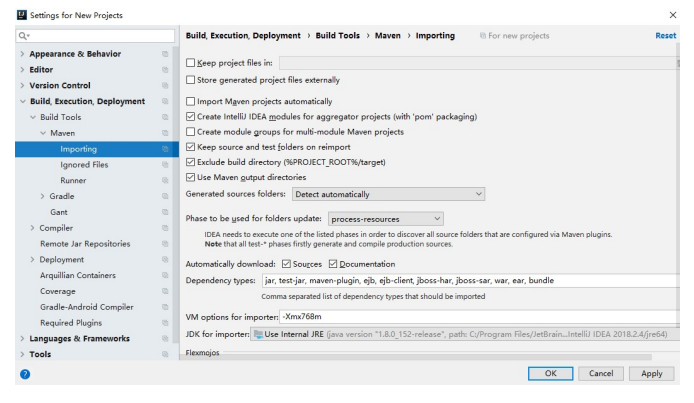Open Phase for folders update dropdown

(x=386, y=219)
